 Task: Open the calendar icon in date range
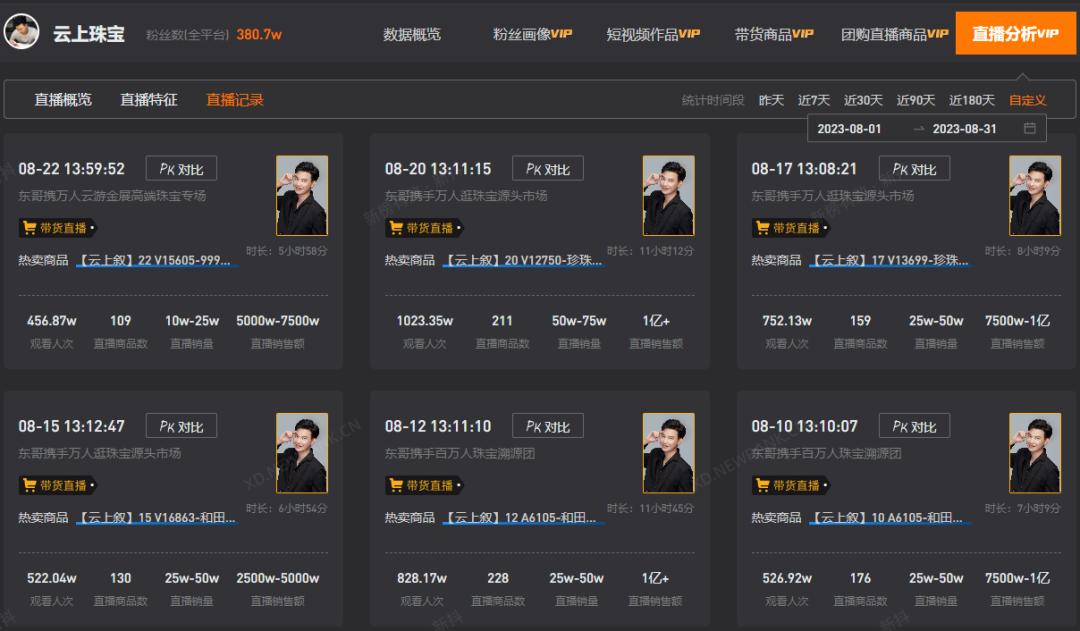pos(1029,128)
